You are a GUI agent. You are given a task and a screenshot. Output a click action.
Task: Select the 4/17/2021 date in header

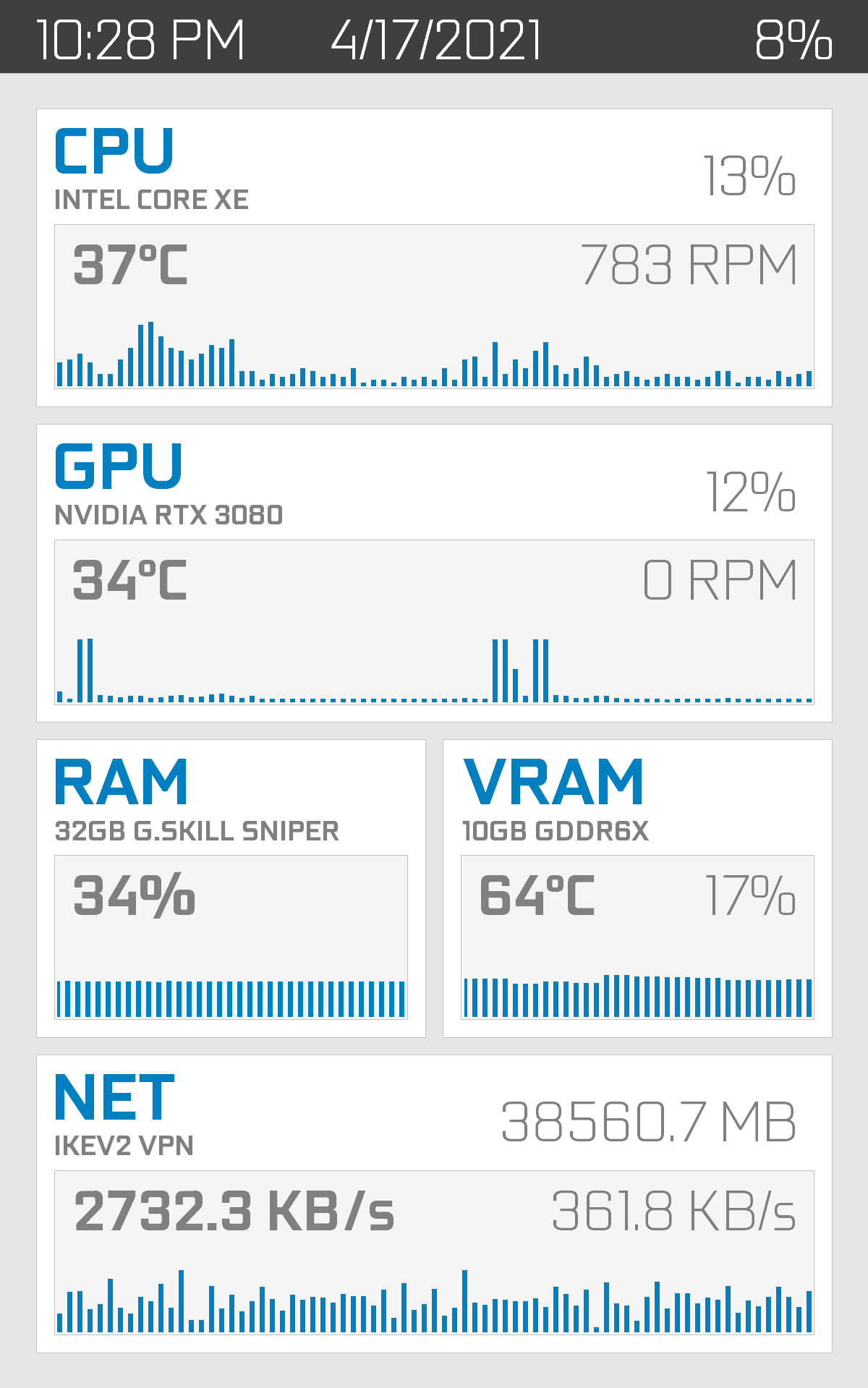[x=436, y=39]
